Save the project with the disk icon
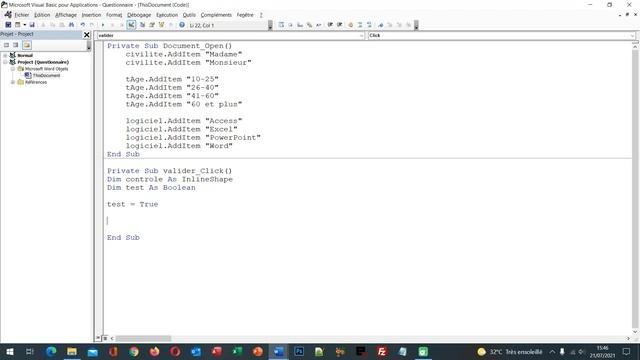640x360 pixels. 32,25
